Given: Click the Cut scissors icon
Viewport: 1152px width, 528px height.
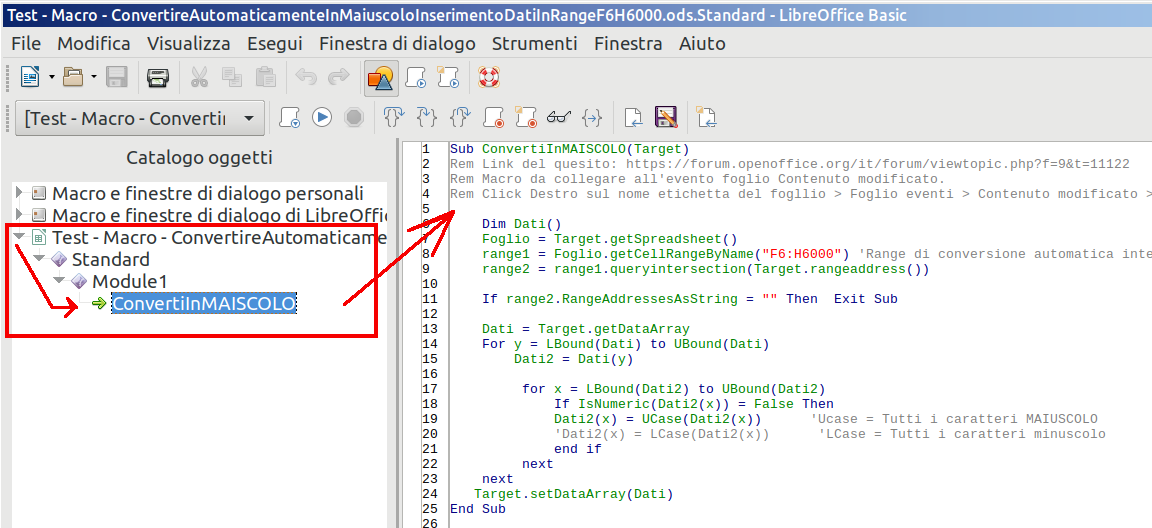Looking at the screenshot, I should (x=199, y=77).
